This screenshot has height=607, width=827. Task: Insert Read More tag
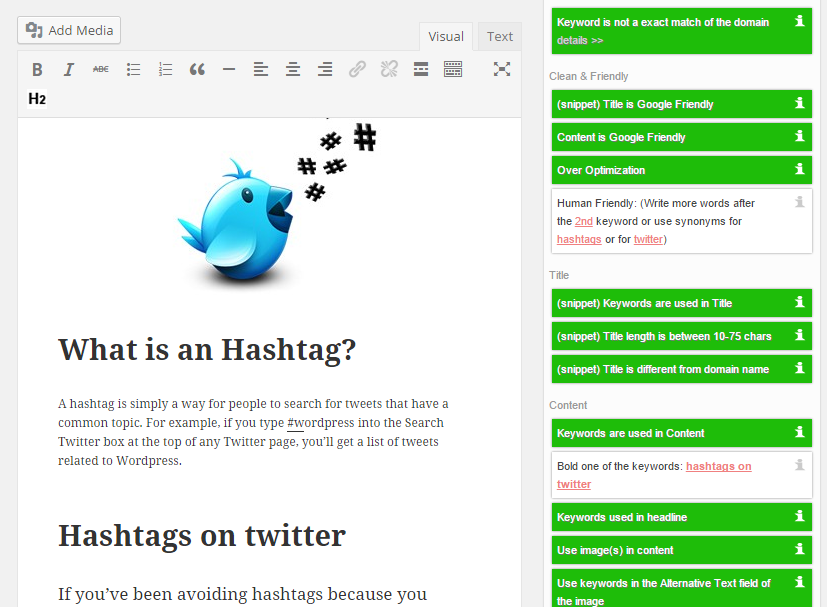pyautogui.click(x=421, y=69)
